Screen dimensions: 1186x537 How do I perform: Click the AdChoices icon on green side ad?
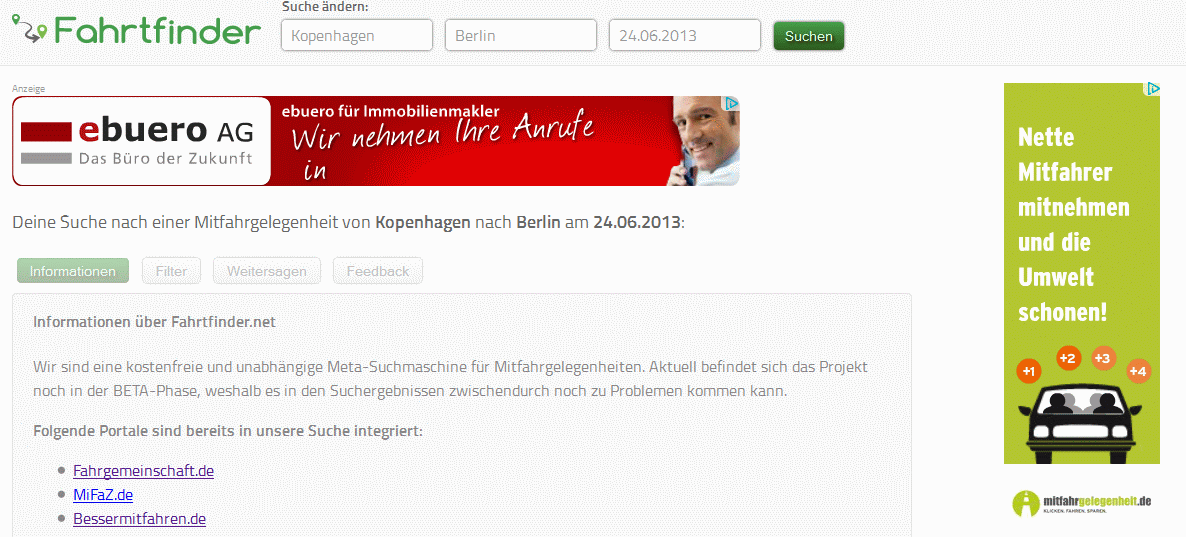coord(1152,89)
